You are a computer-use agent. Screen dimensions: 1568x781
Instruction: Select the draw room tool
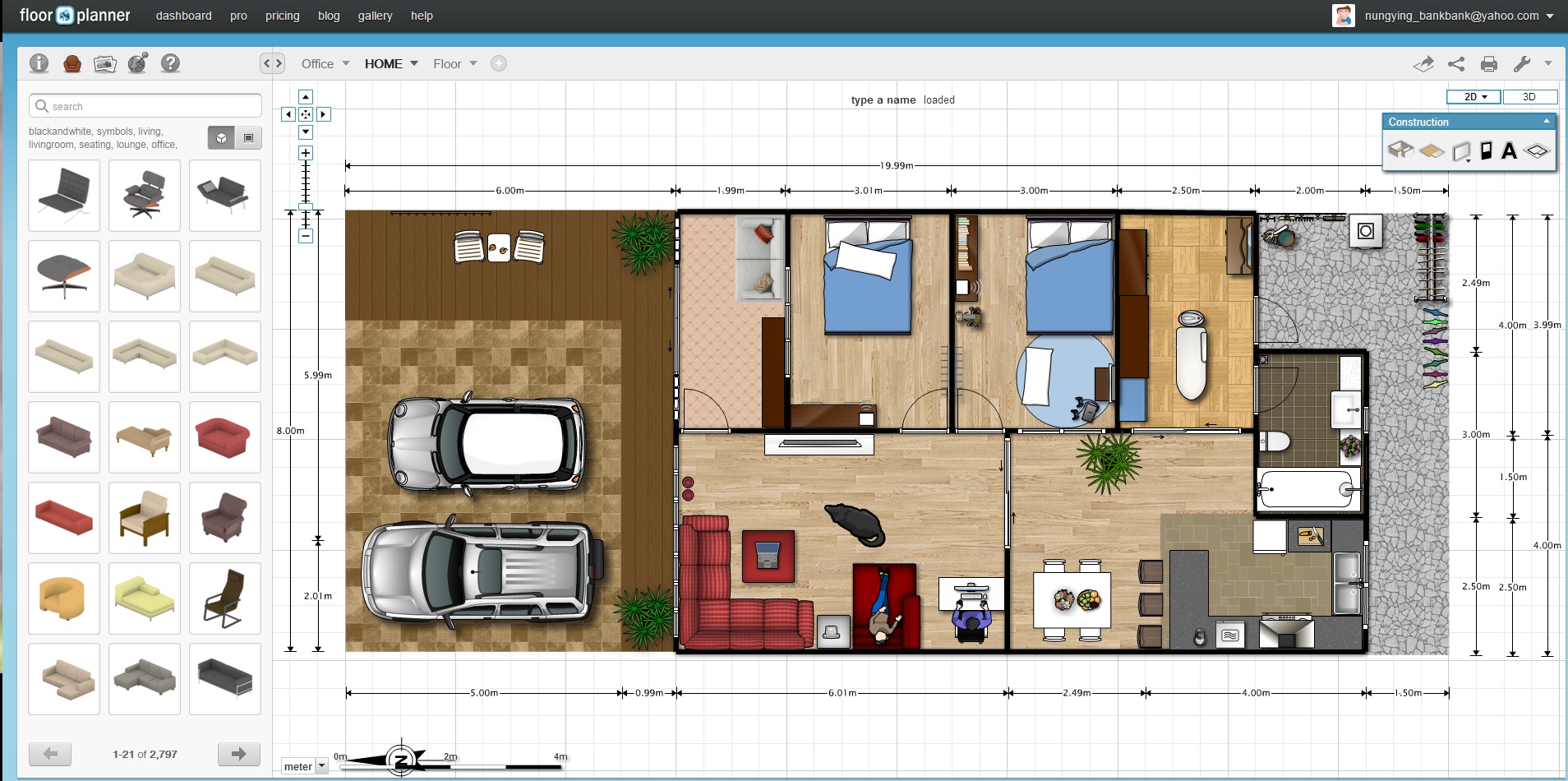click(x=1400, y=150)
